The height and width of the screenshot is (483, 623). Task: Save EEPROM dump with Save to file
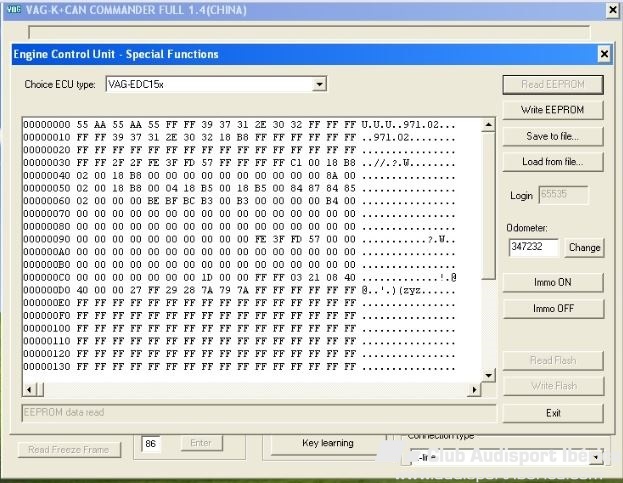point(553,136)
